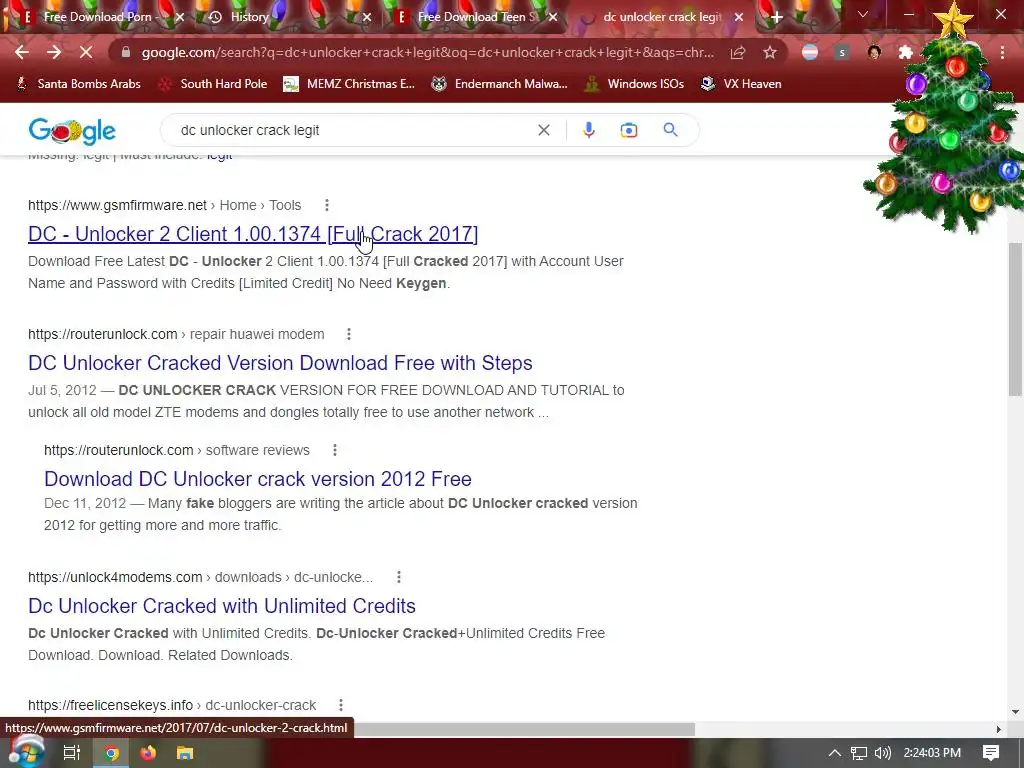Open the notification center icon

coord(991,753)
